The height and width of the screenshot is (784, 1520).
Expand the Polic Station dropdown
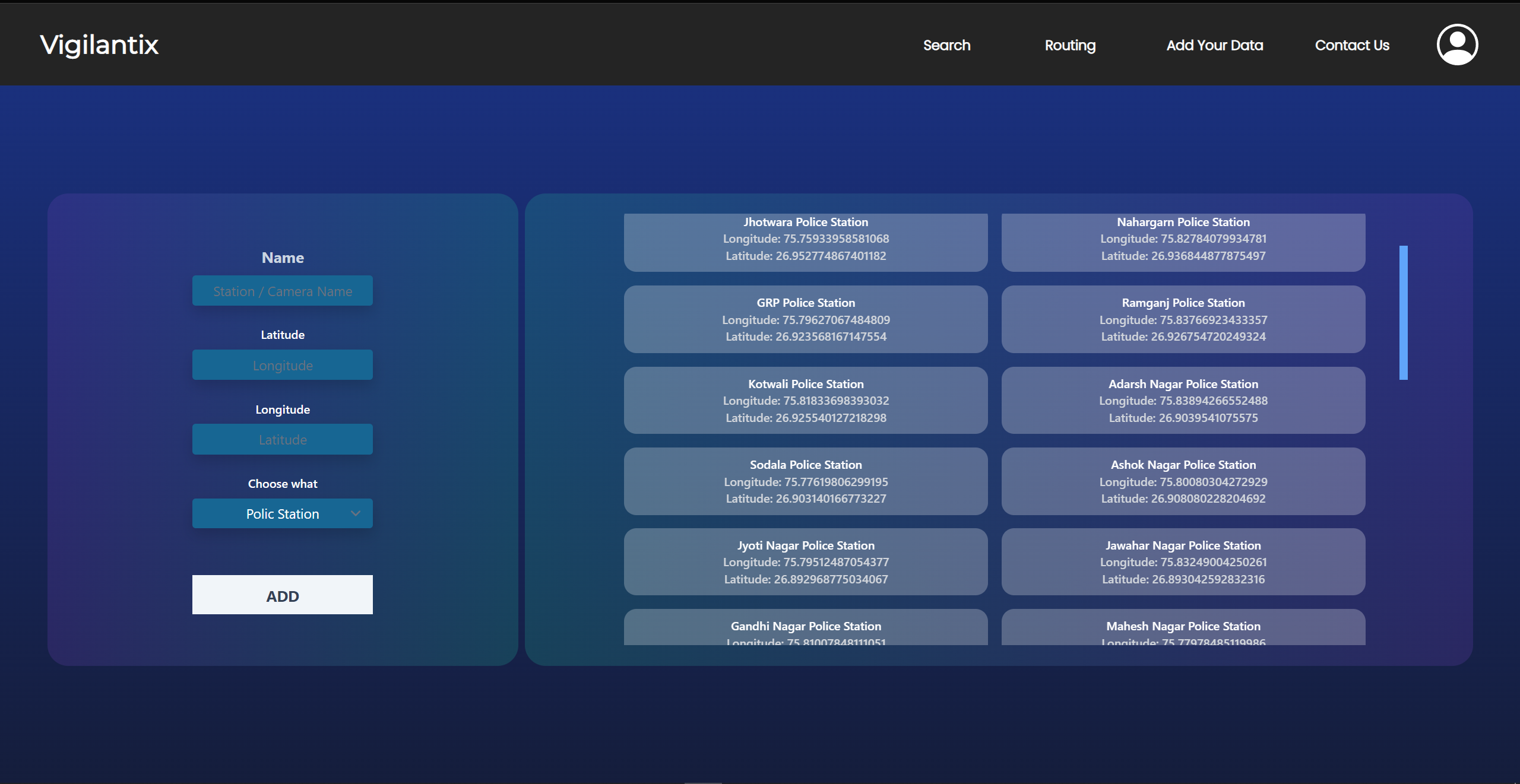(x=283, y=513)
